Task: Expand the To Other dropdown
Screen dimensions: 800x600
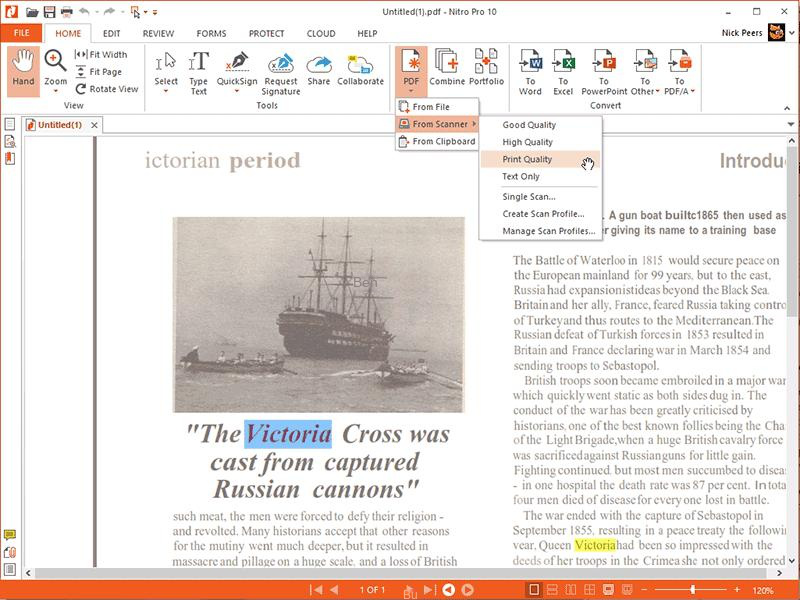Action: click(x=657, y=92)
